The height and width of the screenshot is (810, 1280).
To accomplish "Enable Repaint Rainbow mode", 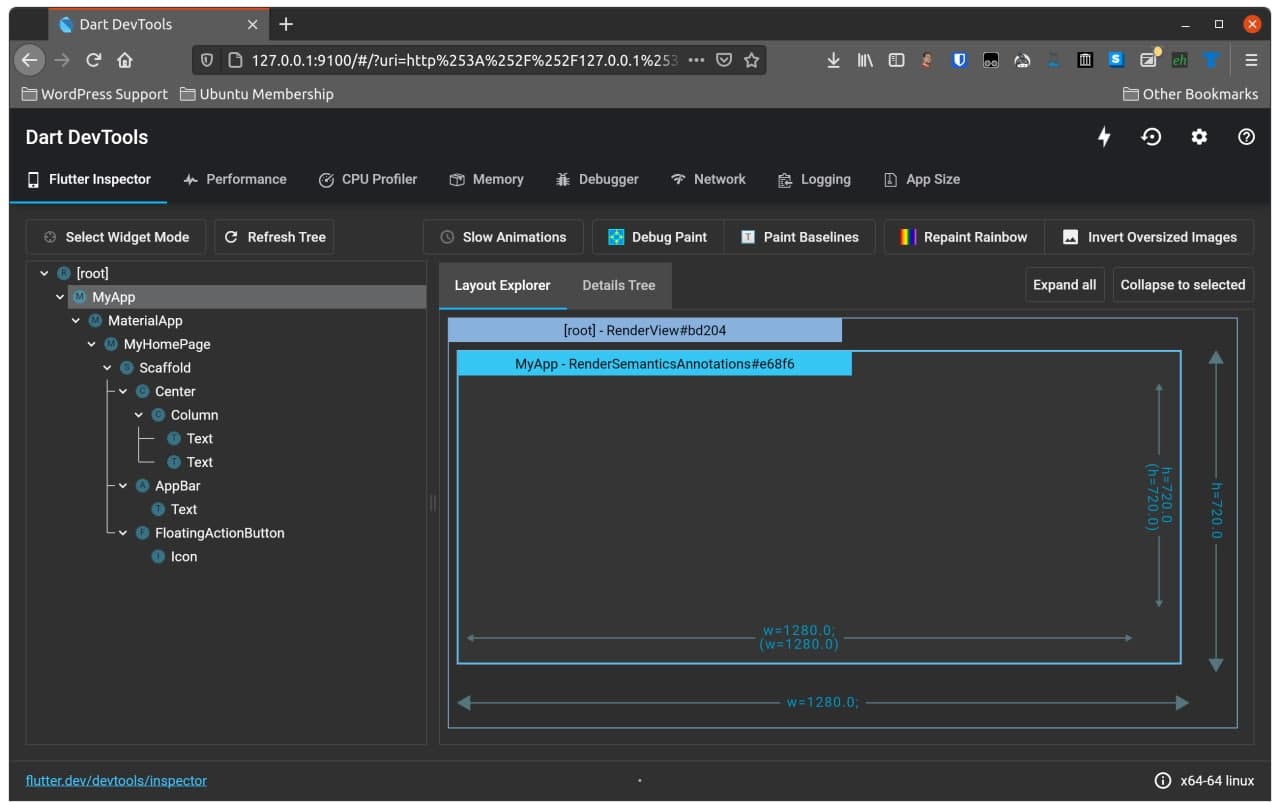I will 962,237.
